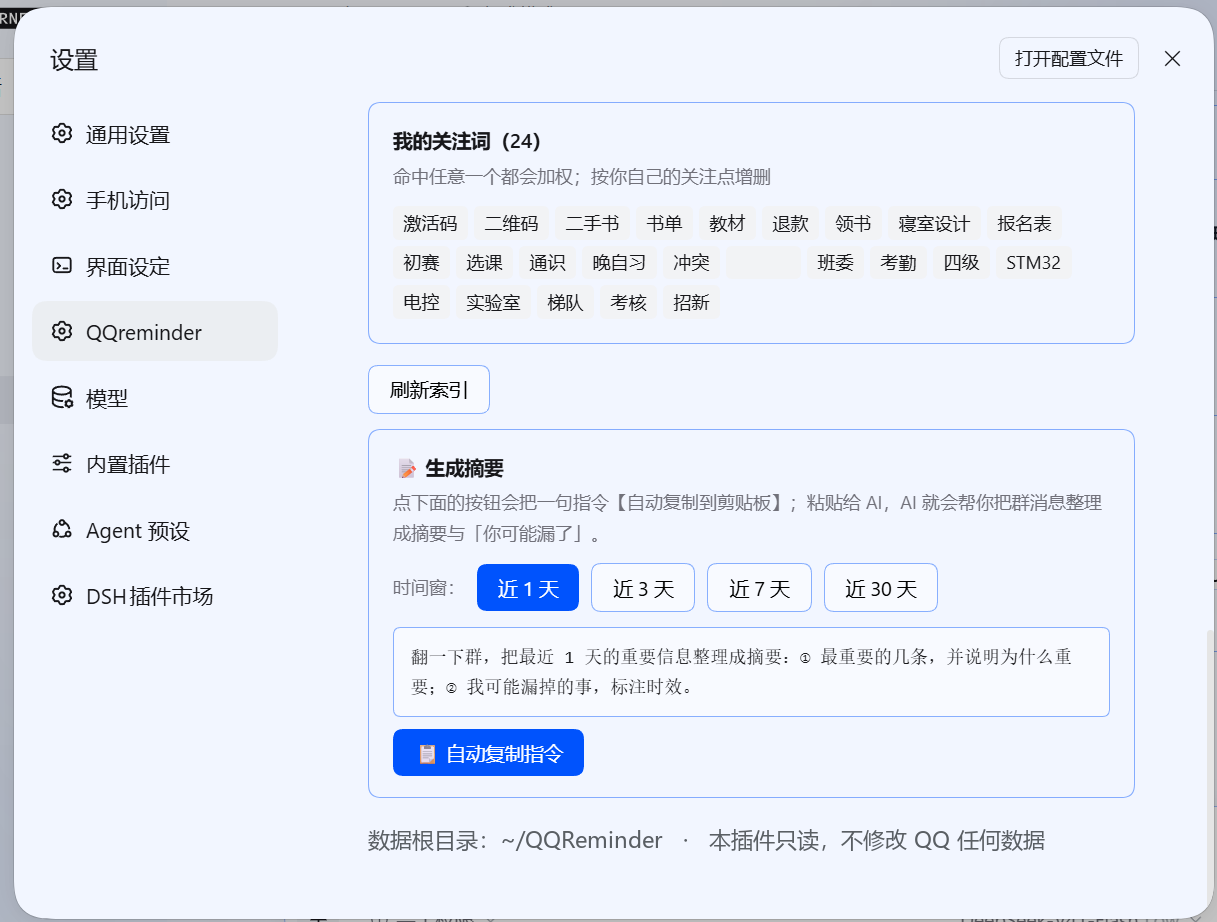This screenshot has height=922, width=1217.
Task: Click the clipboard icon on 自动复制指令 button
Action: (x=427, y=754)
